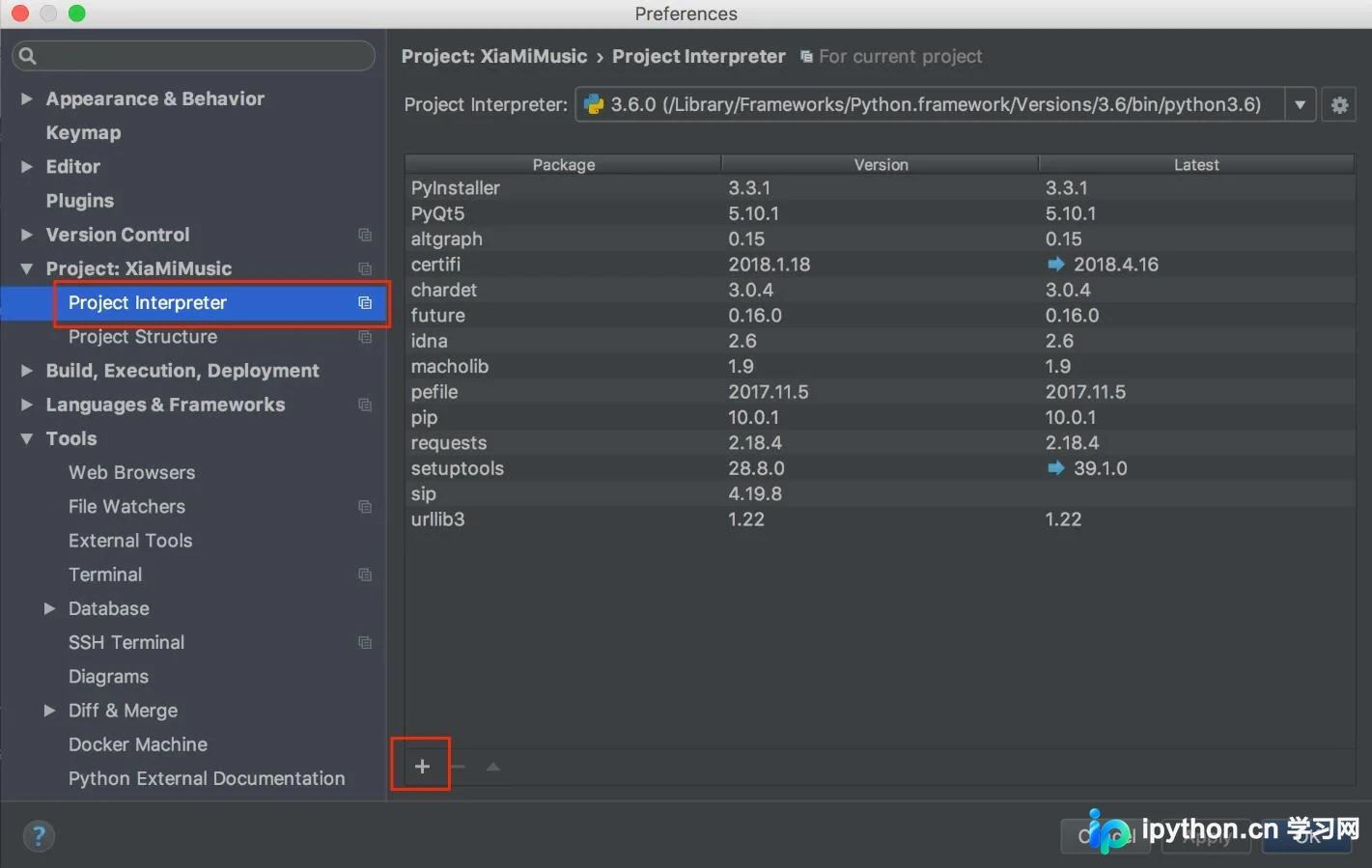Collapse the Tools section

coord(27,438)
